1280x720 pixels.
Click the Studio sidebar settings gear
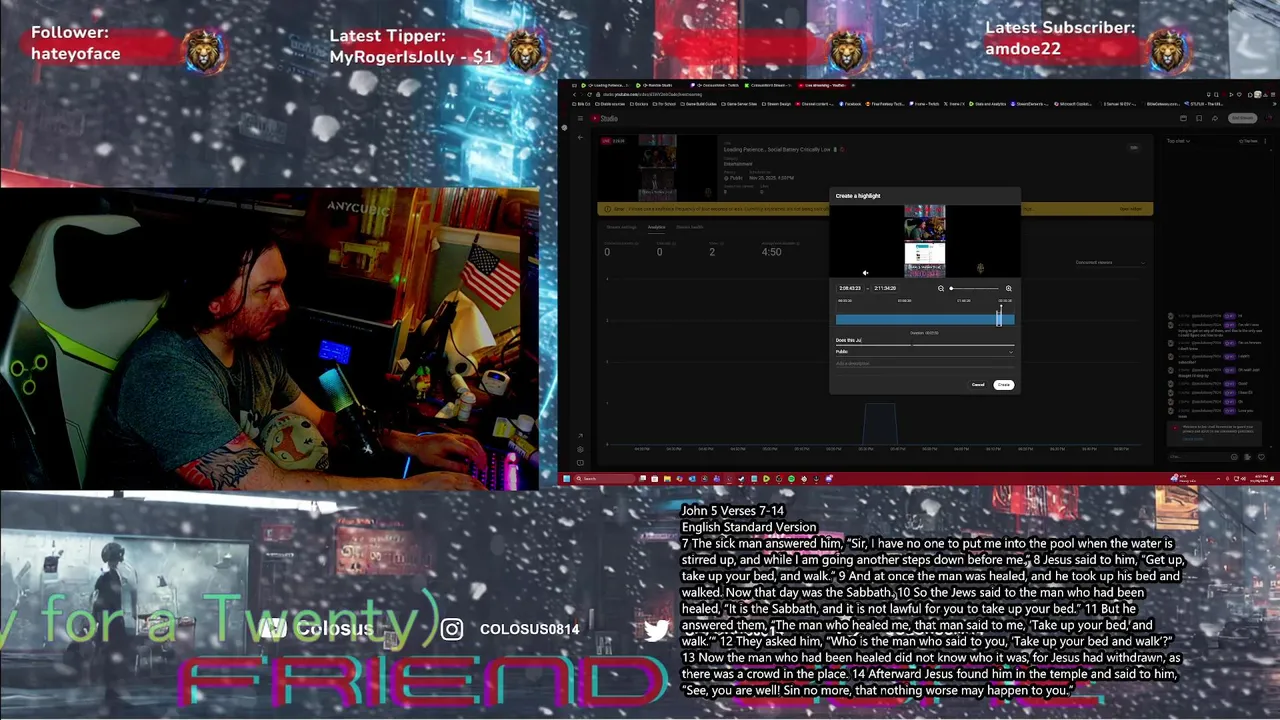pyautogui.click(x=580, y=449)
